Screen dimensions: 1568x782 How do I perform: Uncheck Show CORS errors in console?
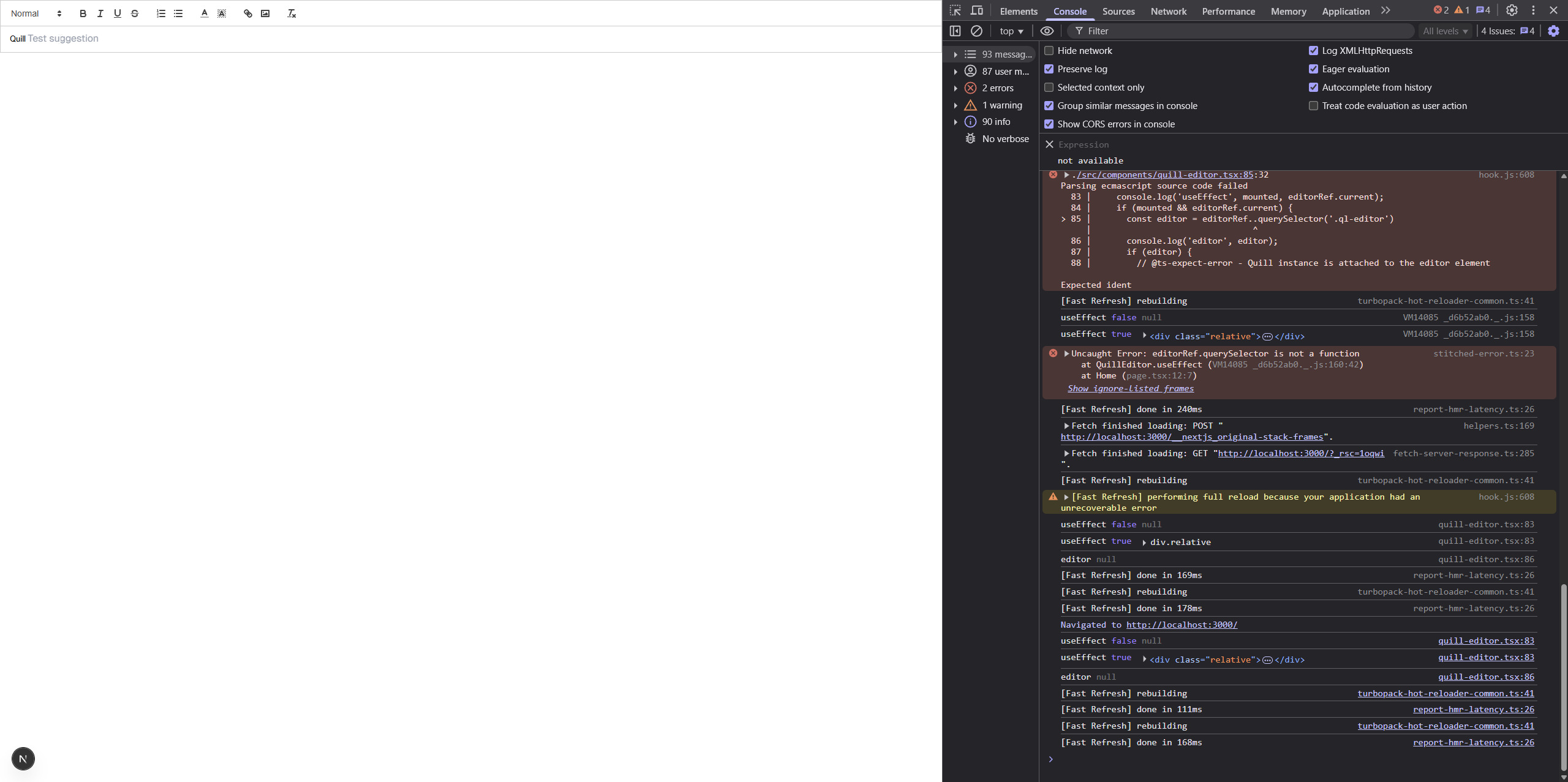[1049, 124]
